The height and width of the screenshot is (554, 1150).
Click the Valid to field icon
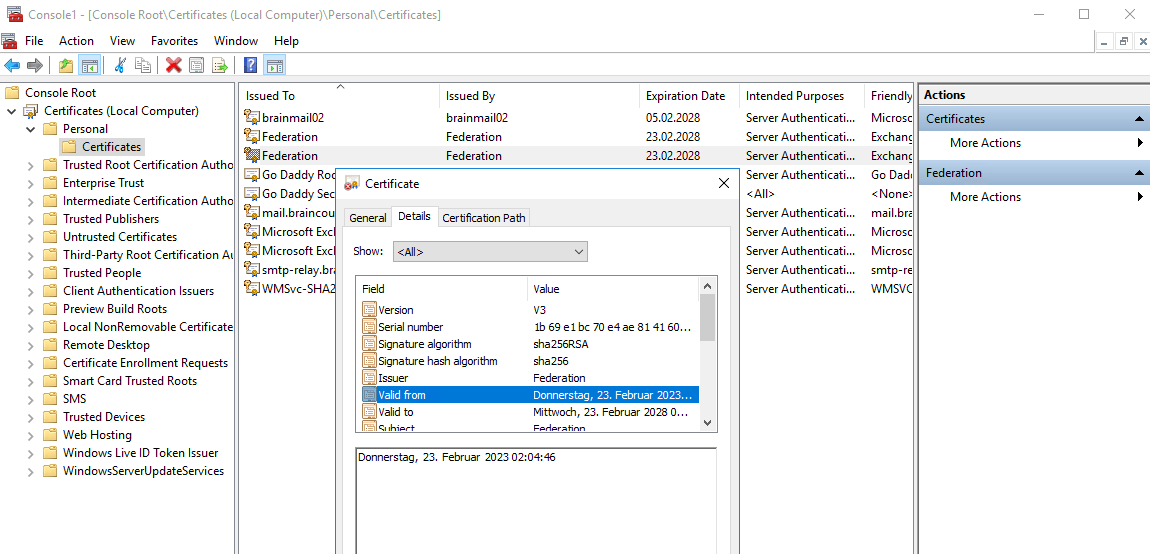369,412
